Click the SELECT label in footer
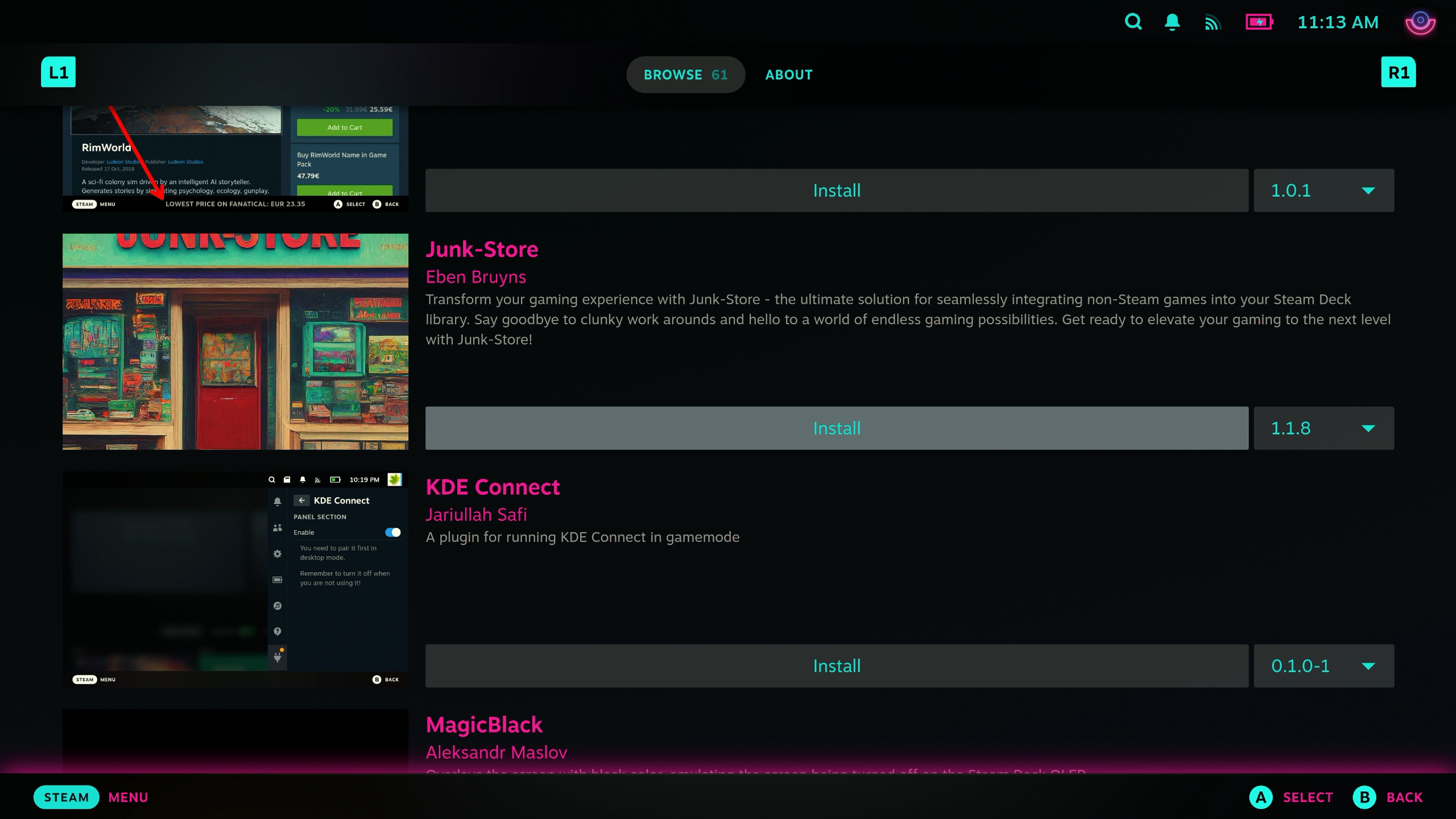The height and width of the screenshot is (819, 1456). point(1308,797)
